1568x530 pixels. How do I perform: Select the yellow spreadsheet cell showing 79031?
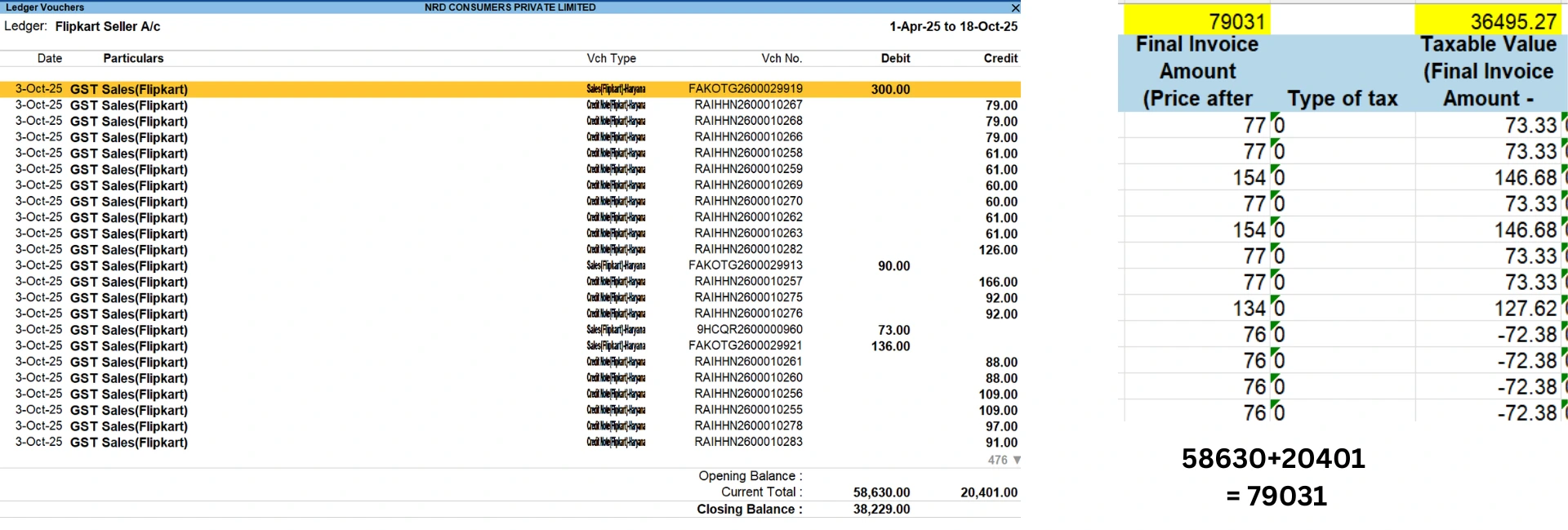[1197, 20]
